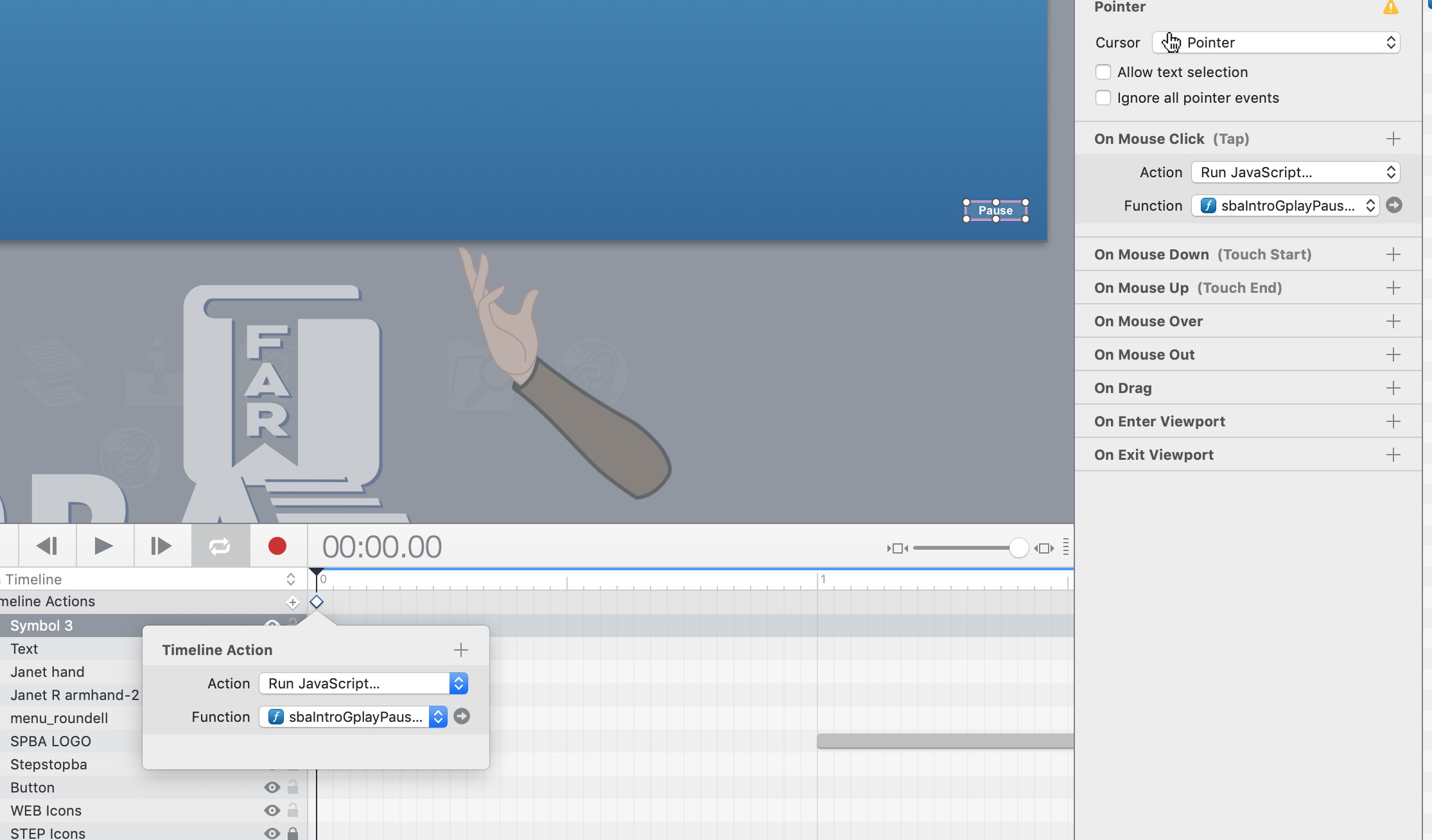Click the rewind to start playback button
The image size is (1432, 840).
[47, 547]
